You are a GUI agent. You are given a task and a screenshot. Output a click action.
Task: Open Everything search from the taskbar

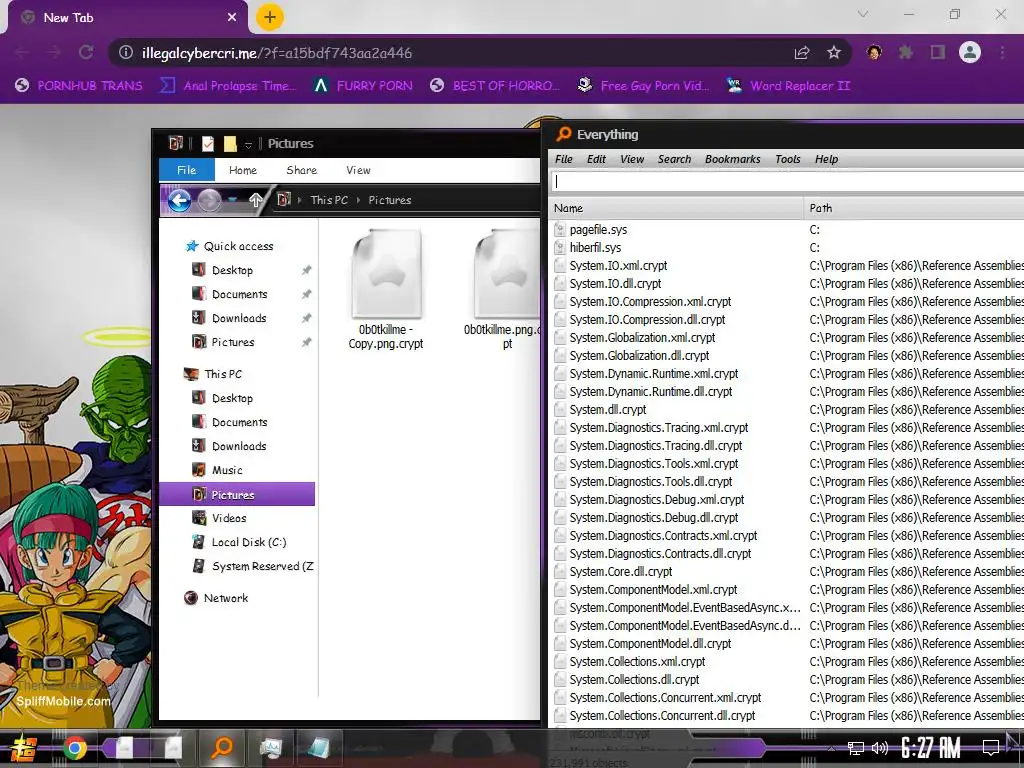222,746
